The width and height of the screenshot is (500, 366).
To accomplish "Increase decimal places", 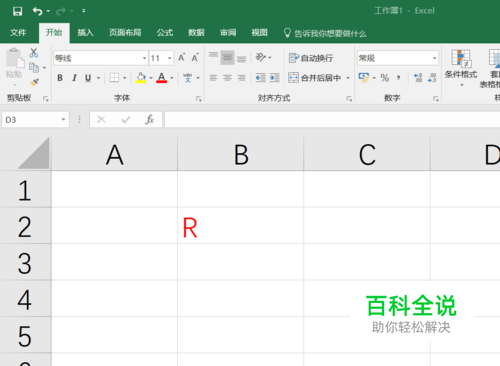I will [418, 78].
